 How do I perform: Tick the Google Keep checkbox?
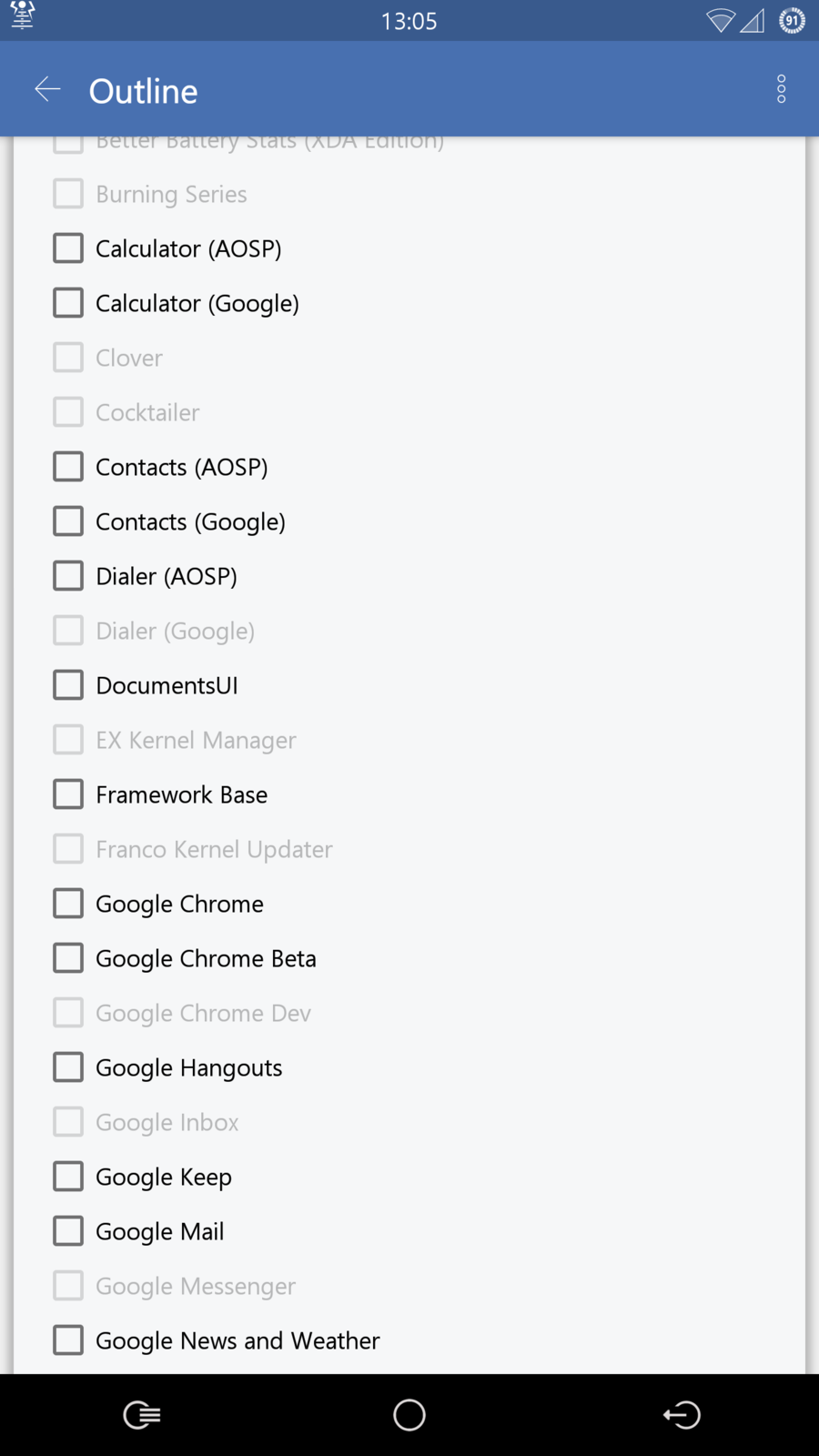68,1177
